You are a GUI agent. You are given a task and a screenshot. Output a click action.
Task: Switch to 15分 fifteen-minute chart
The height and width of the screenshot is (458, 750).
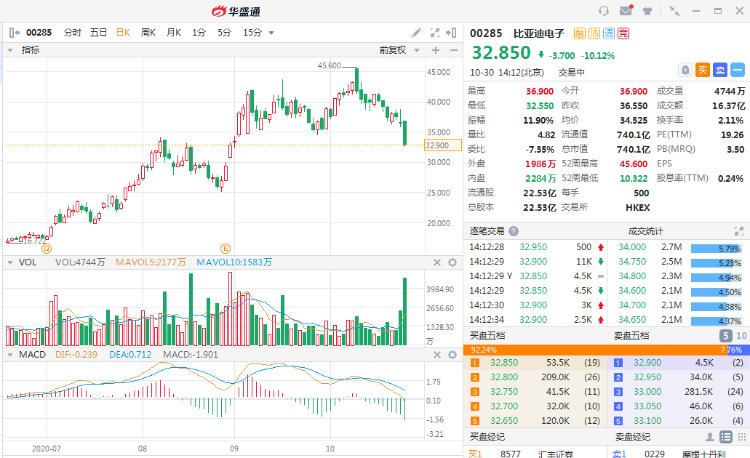(x=252, y=33)
